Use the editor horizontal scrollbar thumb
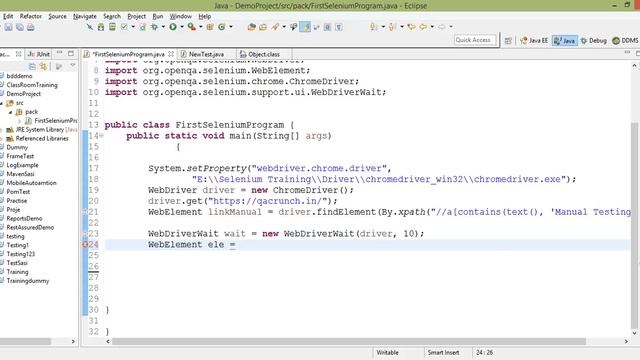The height and width of the screenshot is (360, 640). (x=349, y=341)
